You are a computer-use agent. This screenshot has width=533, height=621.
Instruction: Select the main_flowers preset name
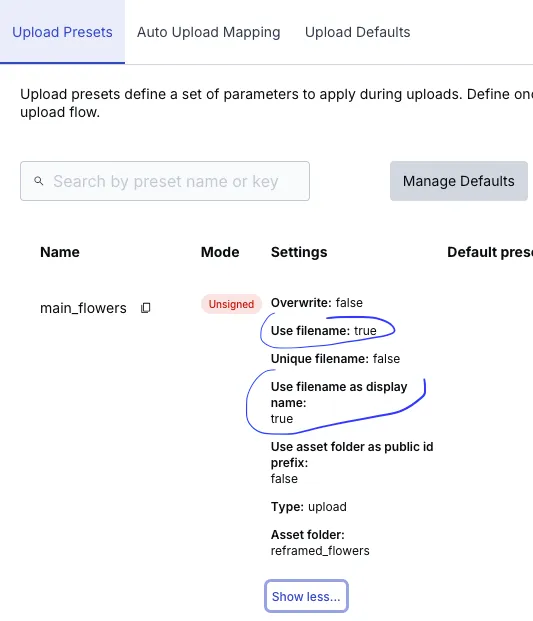point(83,308)
